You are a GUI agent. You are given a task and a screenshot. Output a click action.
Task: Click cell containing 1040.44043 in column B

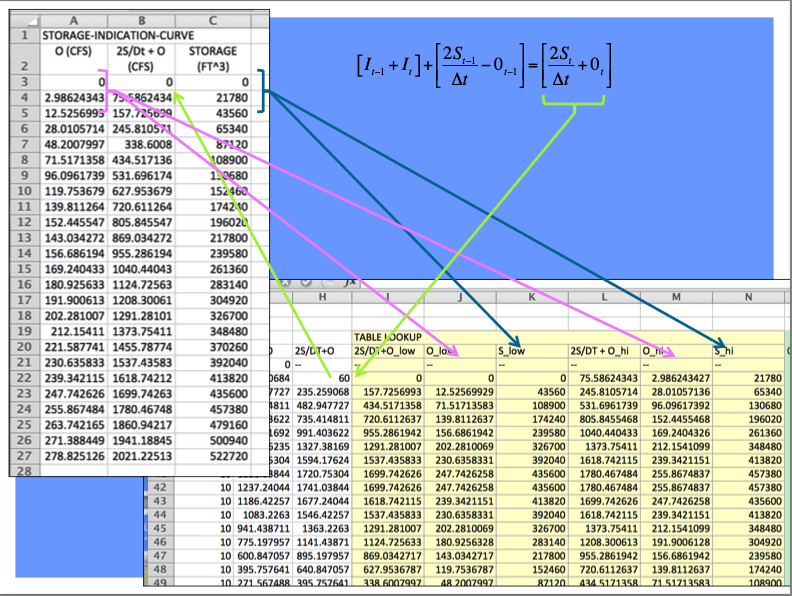[x=141, y=269]
